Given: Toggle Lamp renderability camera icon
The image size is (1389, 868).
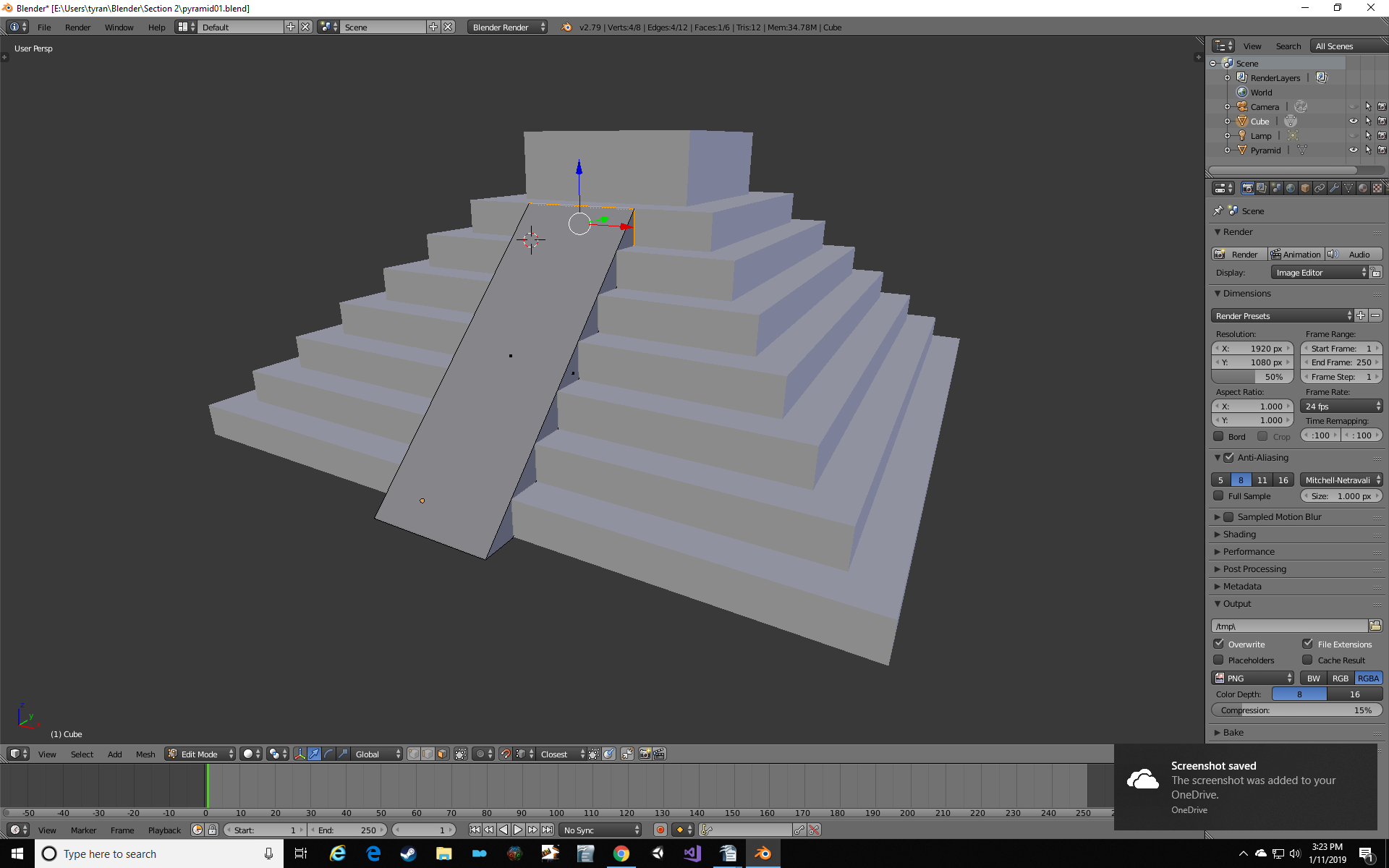Looking at the screenshot, I should [x=1382, y=135].
